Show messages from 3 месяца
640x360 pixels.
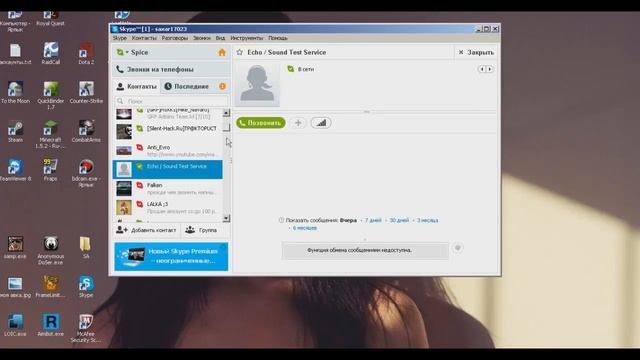tap(427, 220)
